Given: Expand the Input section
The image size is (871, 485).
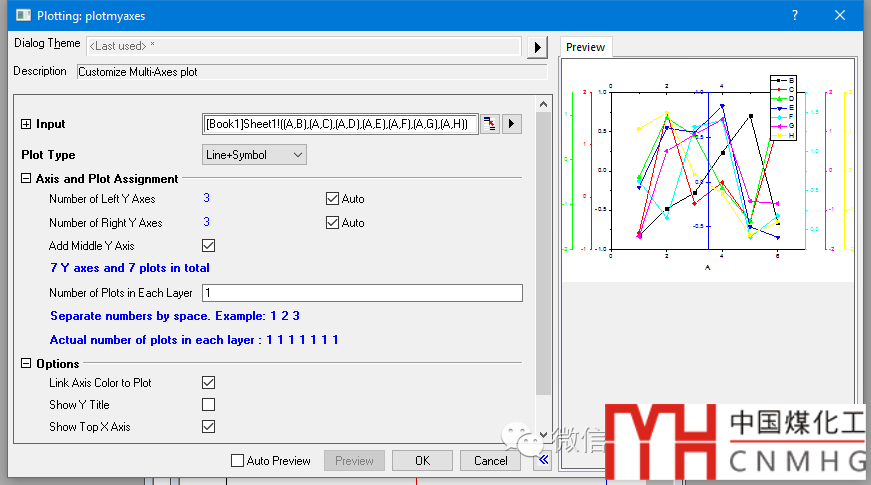Looking at the screenshot, I should tap(26, 124).
